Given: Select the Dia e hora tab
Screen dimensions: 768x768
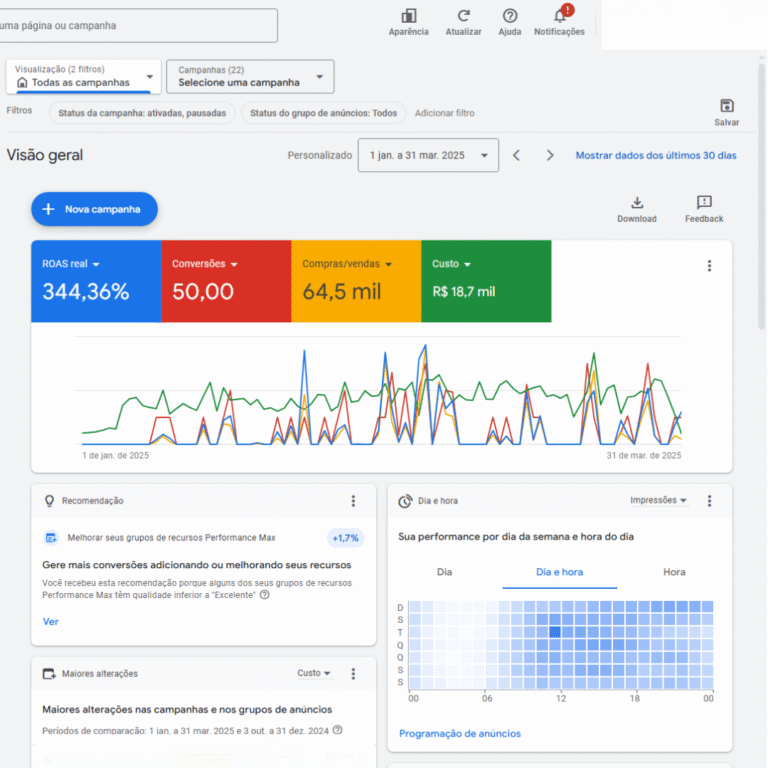Looking at the screenshot, I should coord(559,572).
